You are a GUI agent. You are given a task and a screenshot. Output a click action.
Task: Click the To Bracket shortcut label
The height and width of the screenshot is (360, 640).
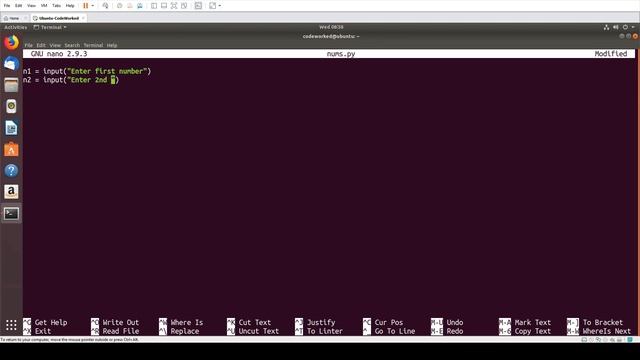603,322
